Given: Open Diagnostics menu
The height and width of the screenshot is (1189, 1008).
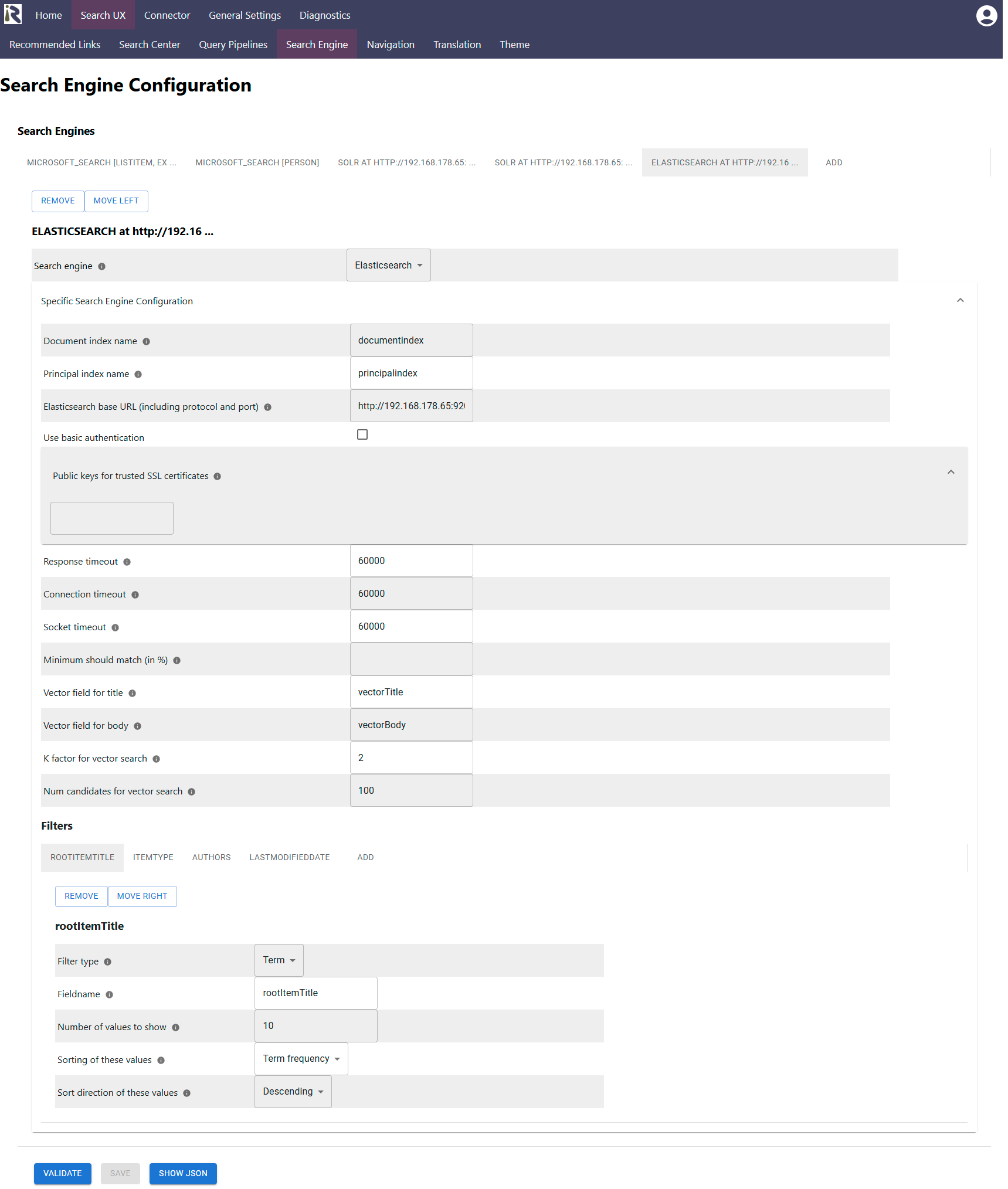Looking at the screenshot, I should coord(325,15).
